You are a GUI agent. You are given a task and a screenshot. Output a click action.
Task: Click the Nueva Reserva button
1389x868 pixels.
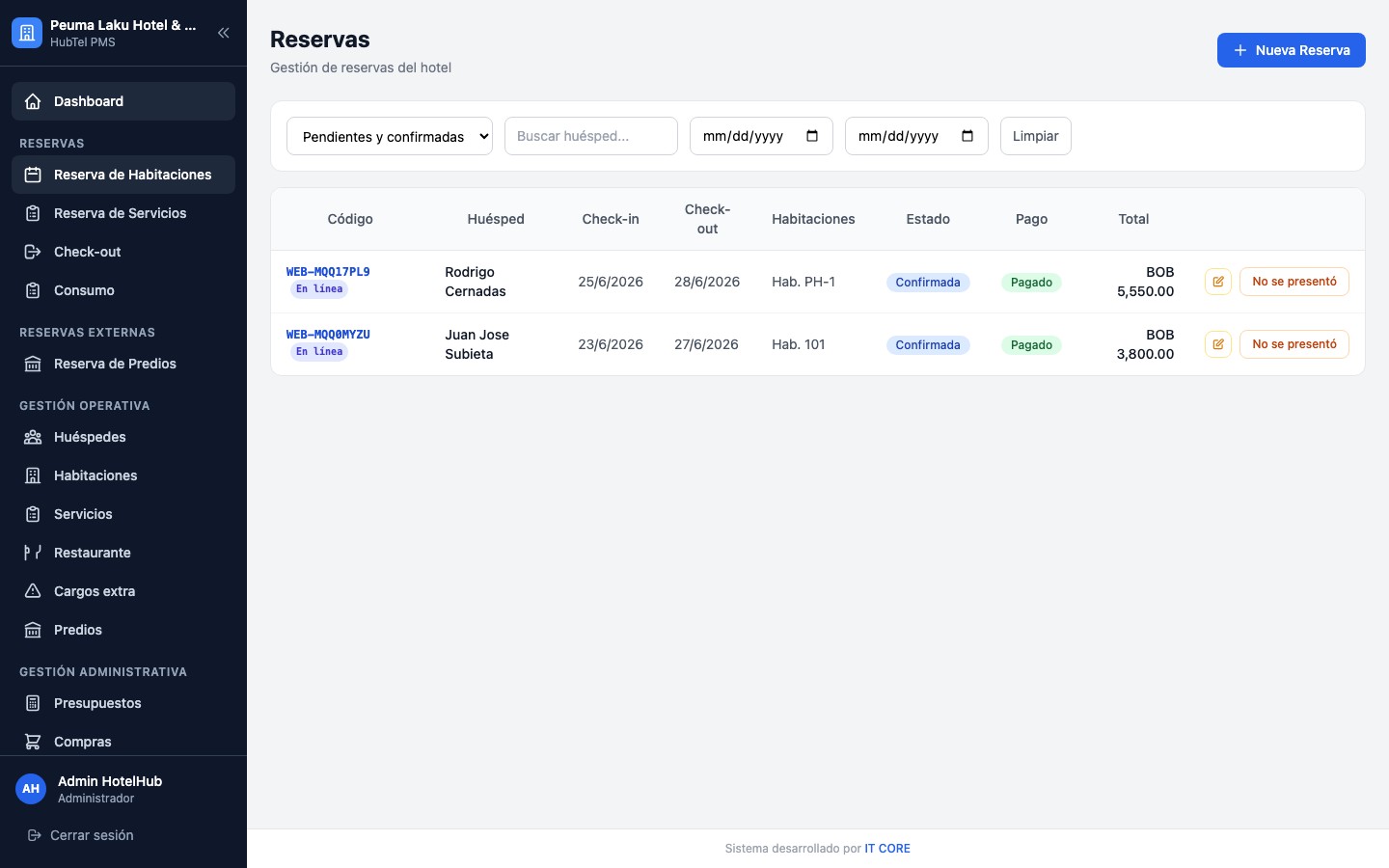coord(1291,50)
